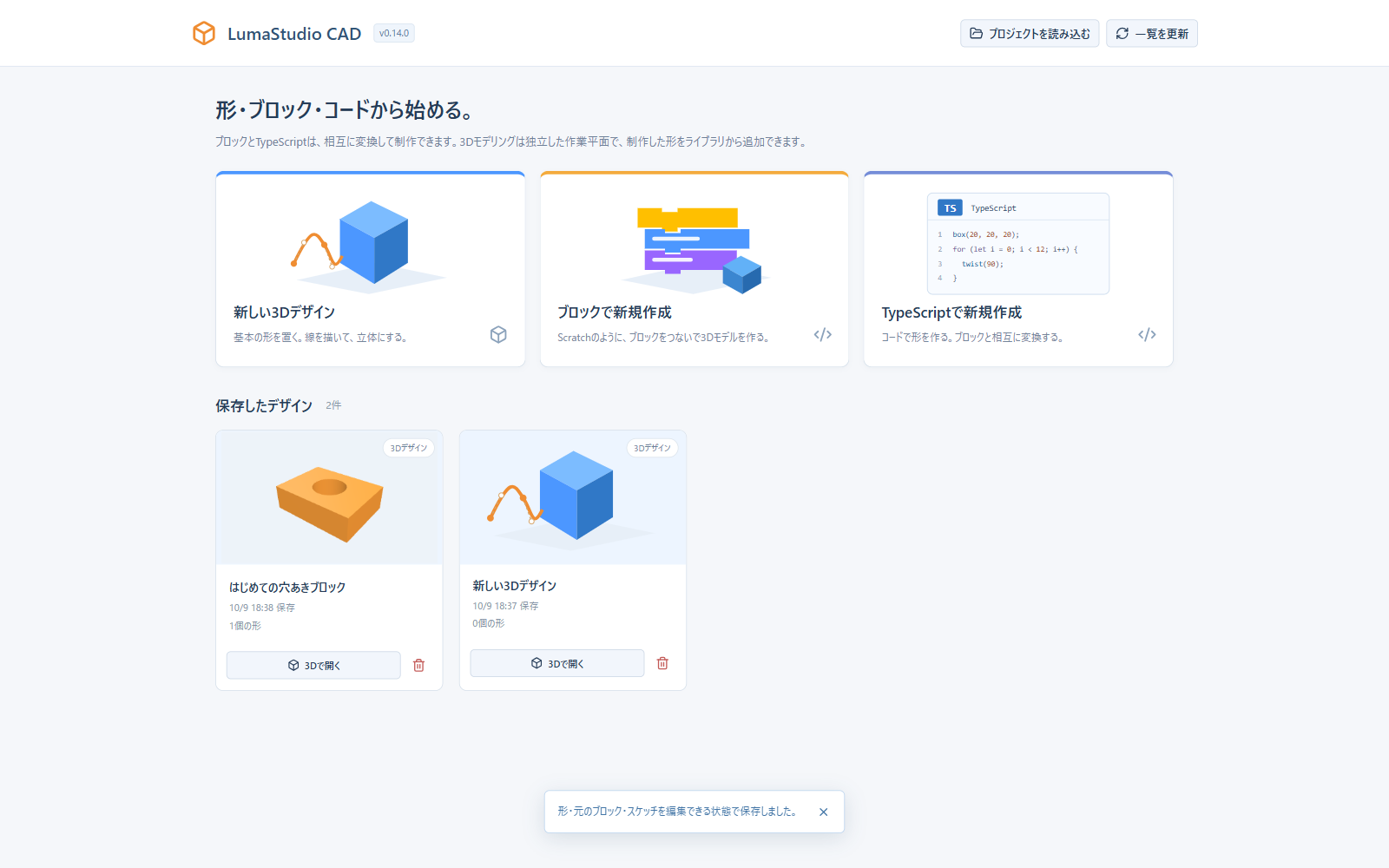Click the 1個の形 shape count
The width and height of the screenshot is (1389, 868).
[245, 626]
